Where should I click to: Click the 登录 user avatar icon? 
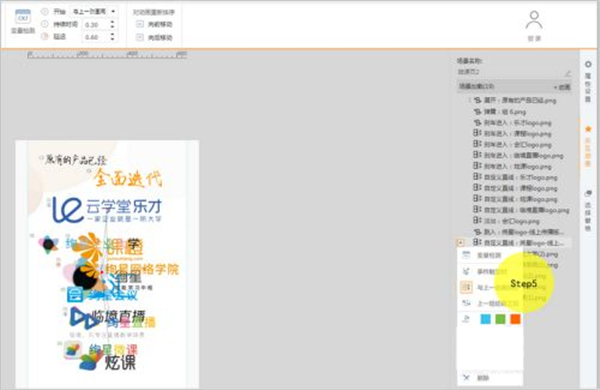[x=534, y=20]
